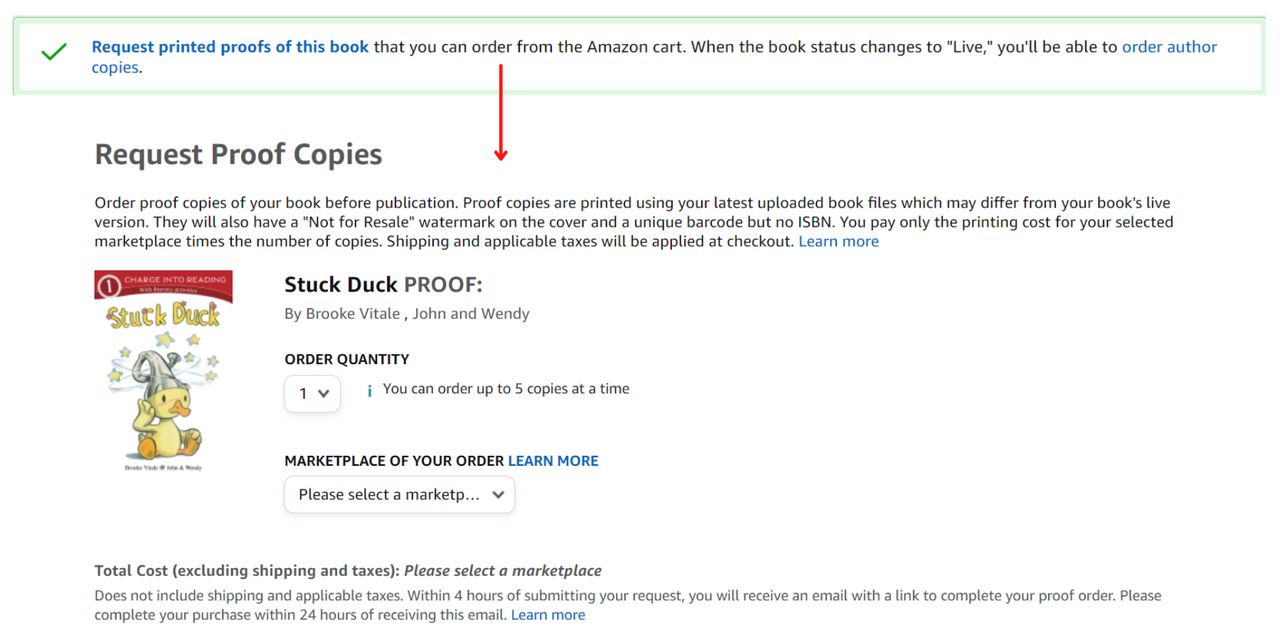Click the chevron on the quantity selector
The width and height of the screenshot is (1280, 640).
point(324,394)
